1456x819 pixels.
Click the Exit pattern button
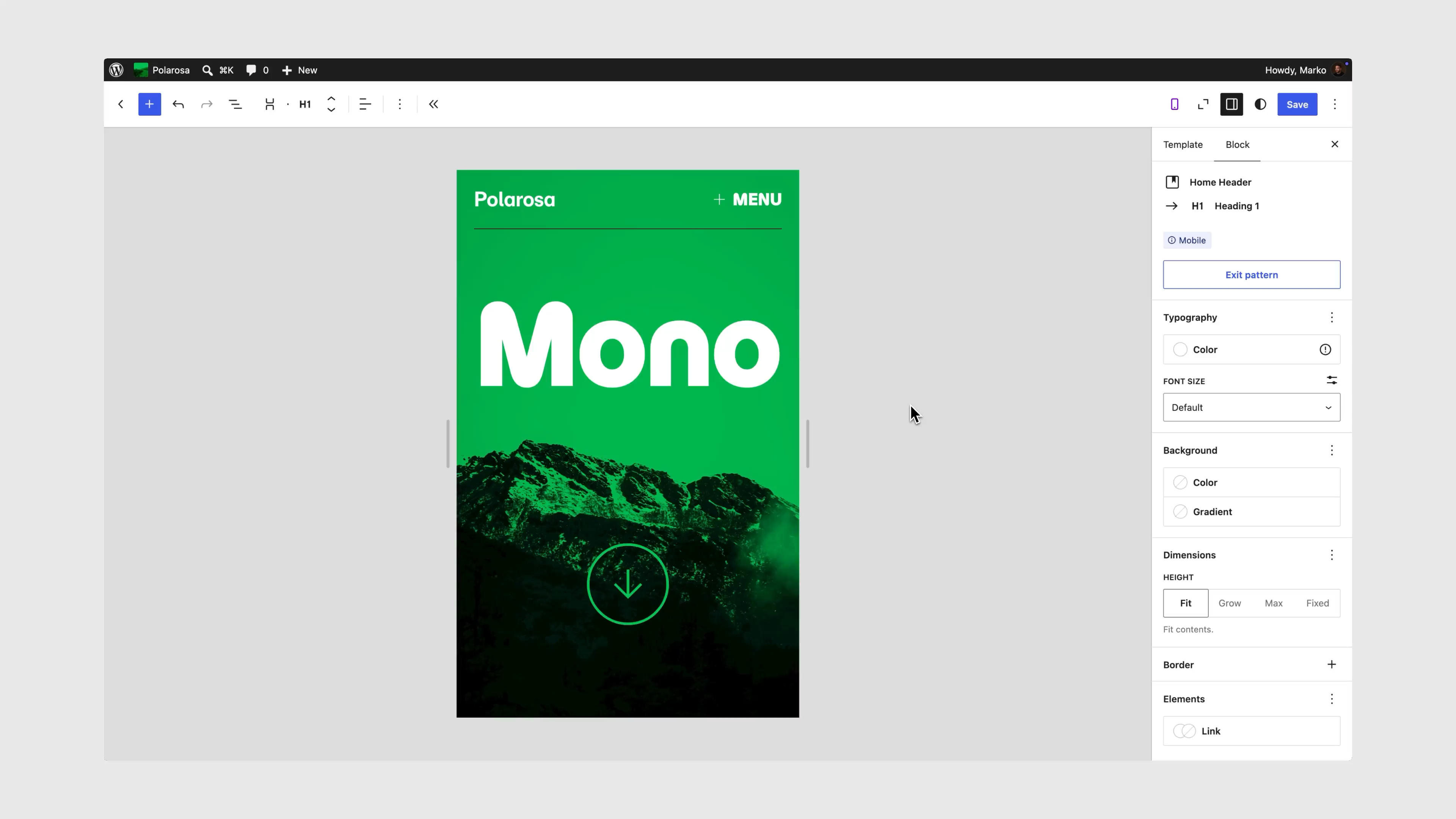1251,275
